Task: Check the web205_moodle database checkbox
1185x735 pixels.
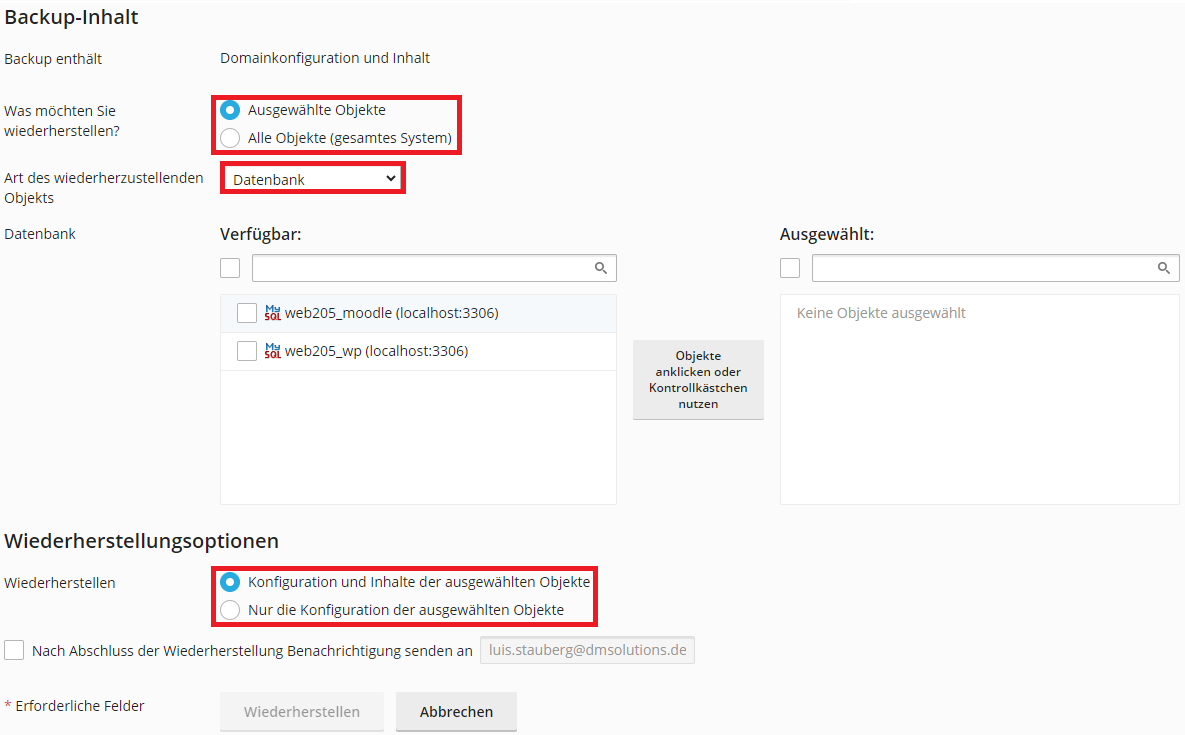Action: pos(246,313)
